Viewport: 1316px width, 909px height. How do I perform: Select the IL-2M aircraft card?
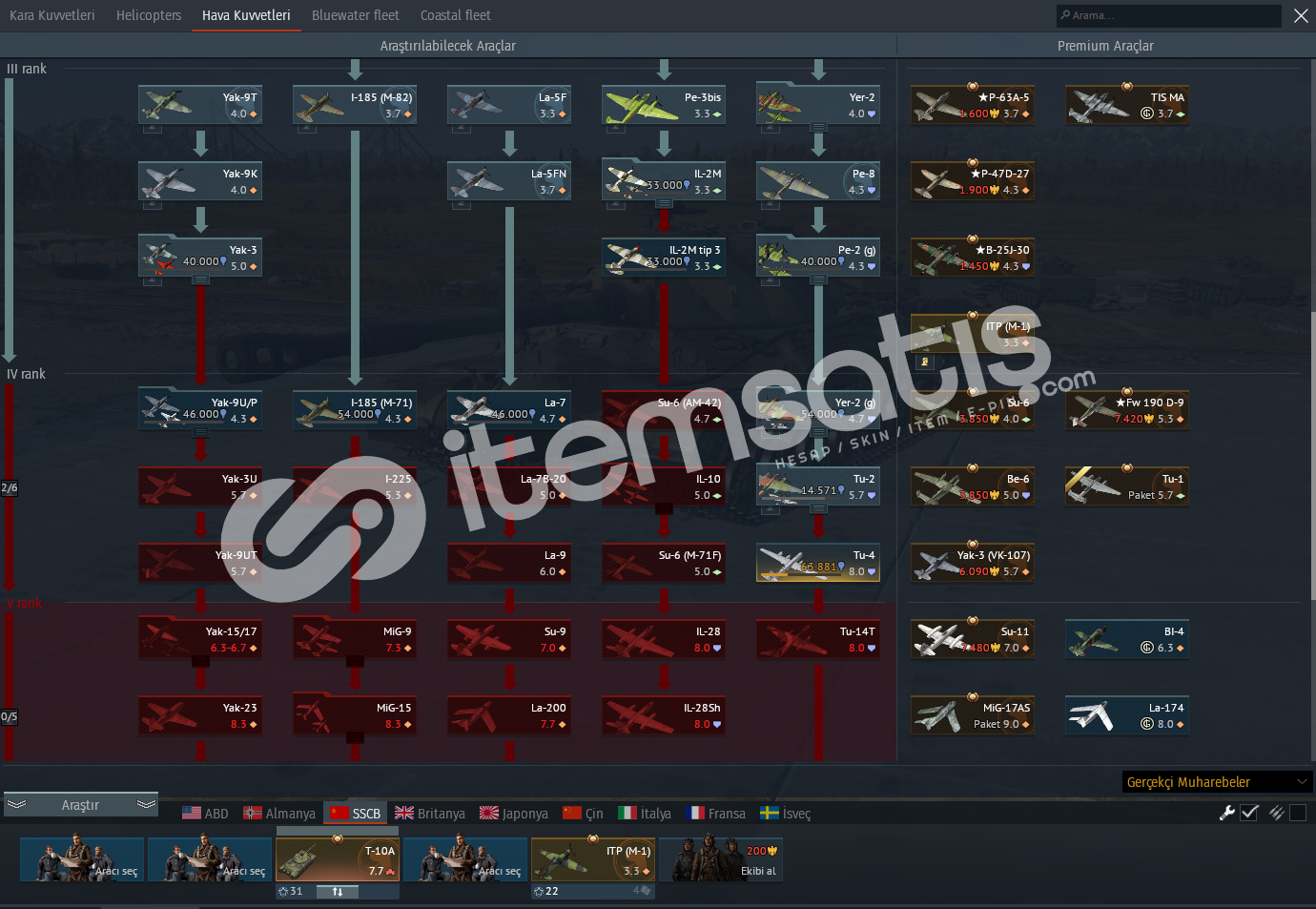pyautogui.click(x=664, y=181)
